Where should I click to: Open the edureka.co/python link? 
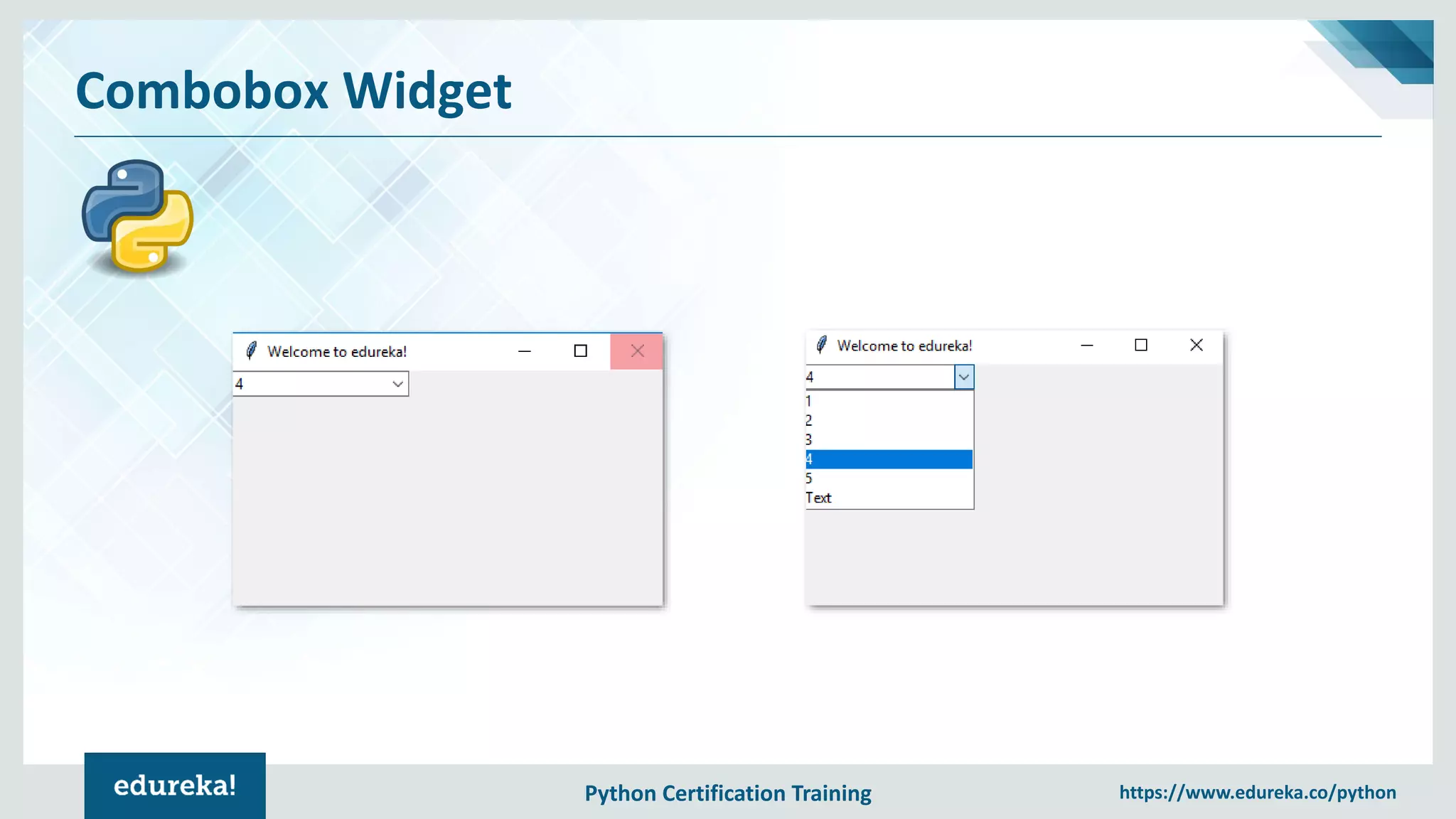1257,792
